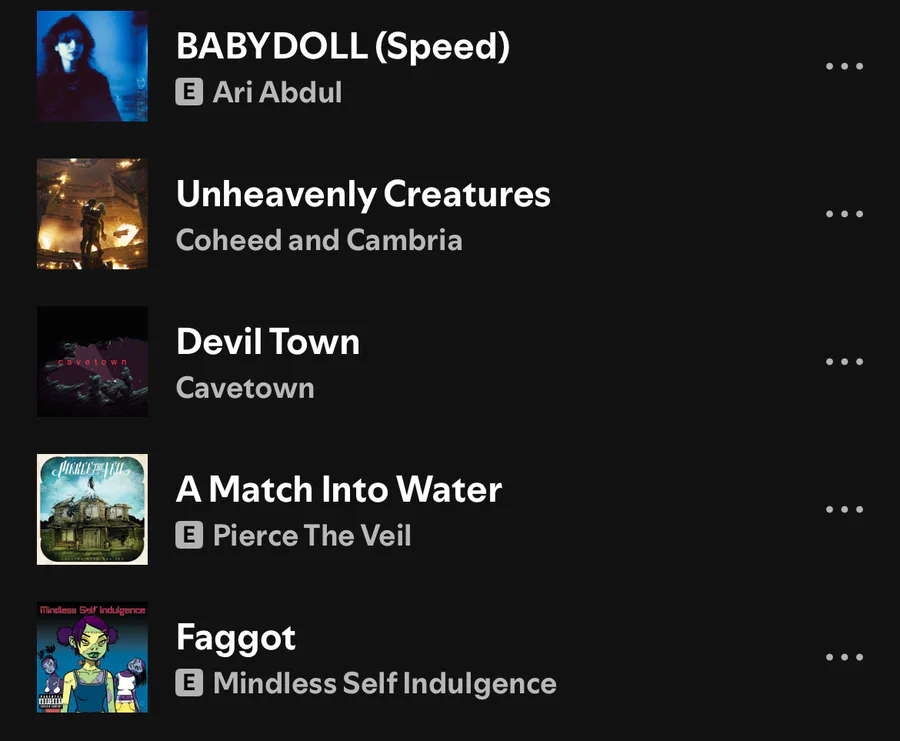Play the song BABYDOLL (Speed)
Image resolution: width=900 pixels, height=741 pixels.
(x=342, y=46)
